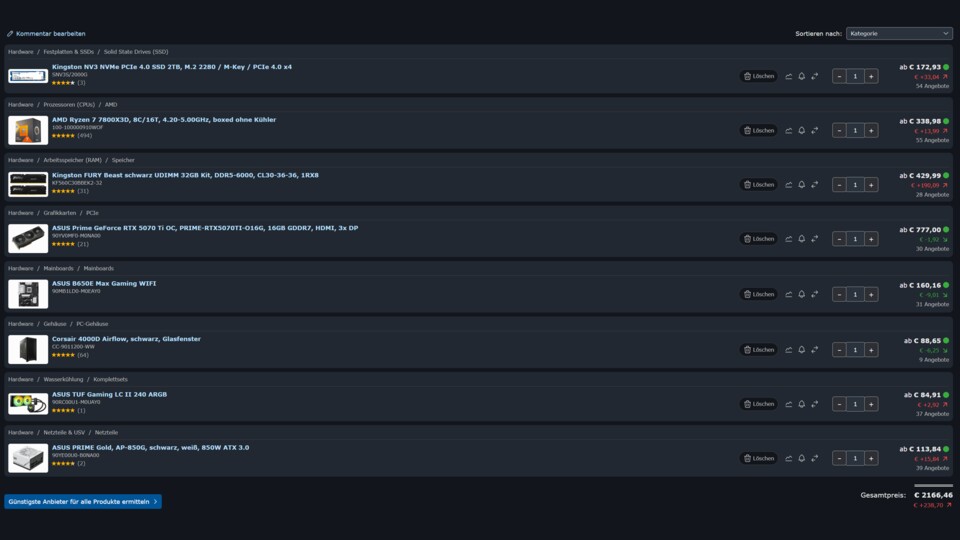Image resolution: width=960 pixels, height=540 pixels.
Task: Open ASUS Prime GeForce RTX 5070 Ti product link
Action: pos(205,228)
